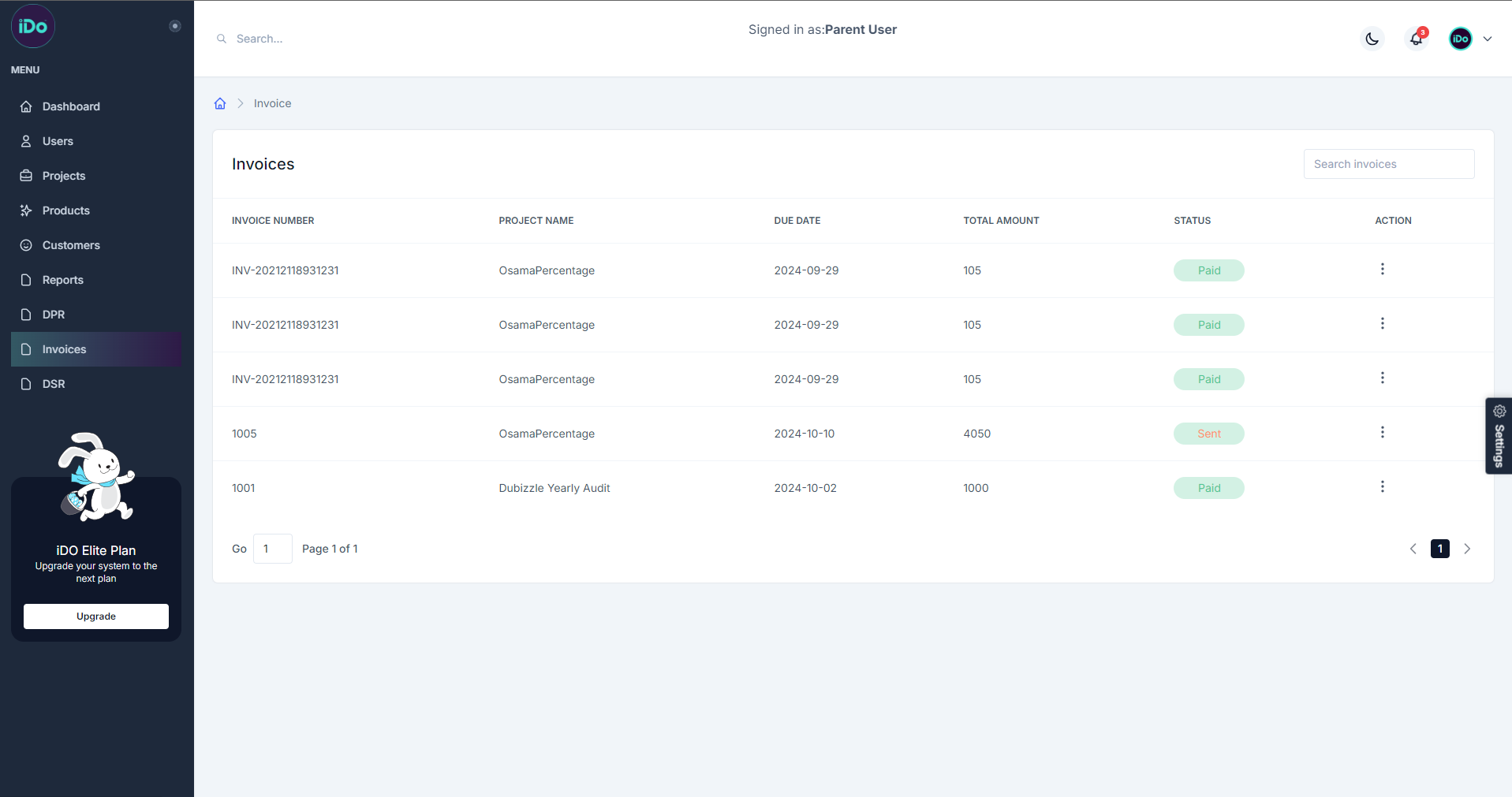Go to next page arrow
This screenshot has width=1512, height=797.
1467,549
